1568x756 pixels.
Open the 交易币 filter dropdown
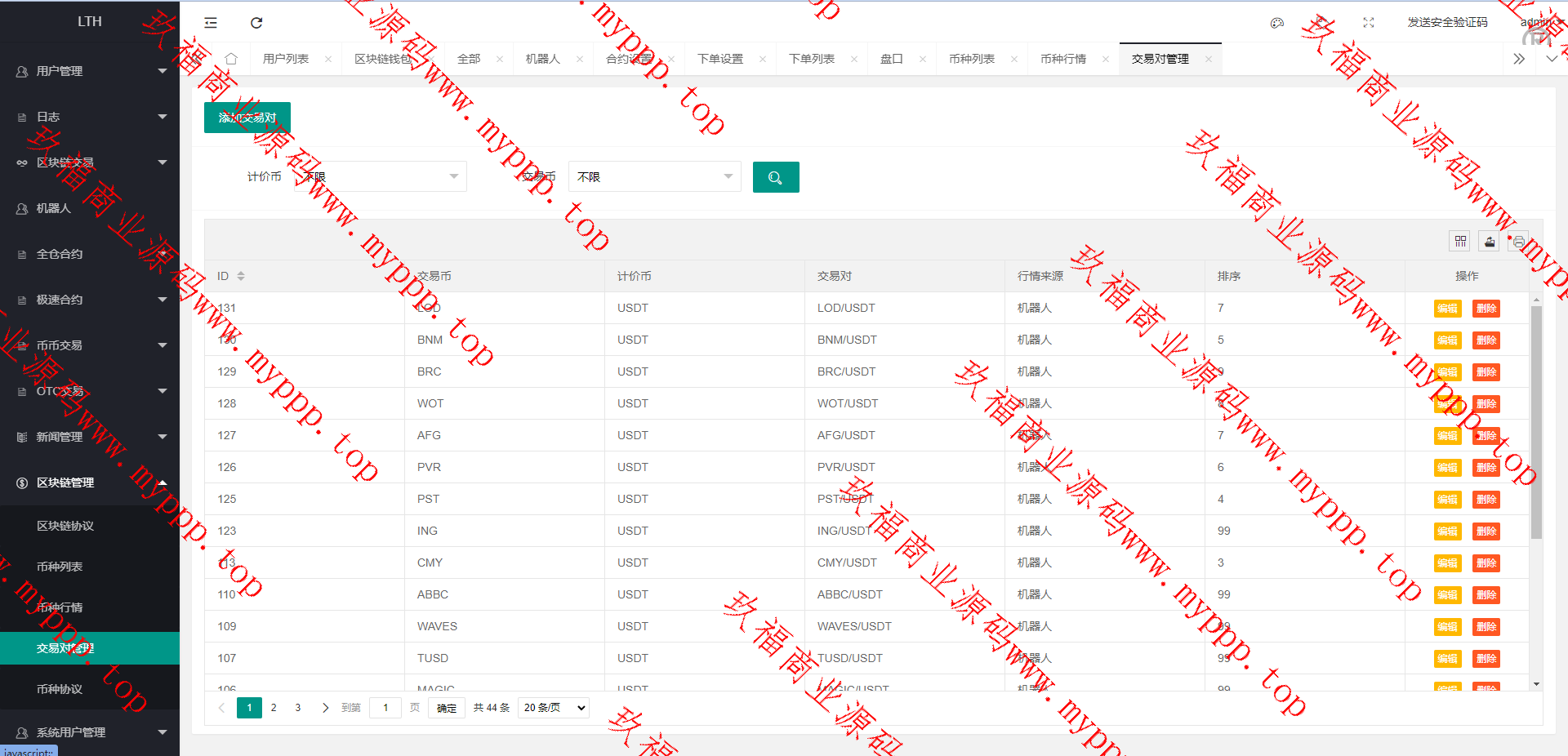[x=654, y=177]
